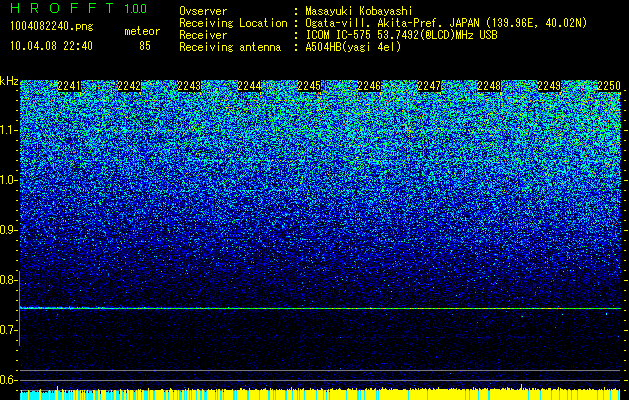Screen dimensions: 629x400
Task: Click the 1.1 frequency axis label
Action: [8, 130]
